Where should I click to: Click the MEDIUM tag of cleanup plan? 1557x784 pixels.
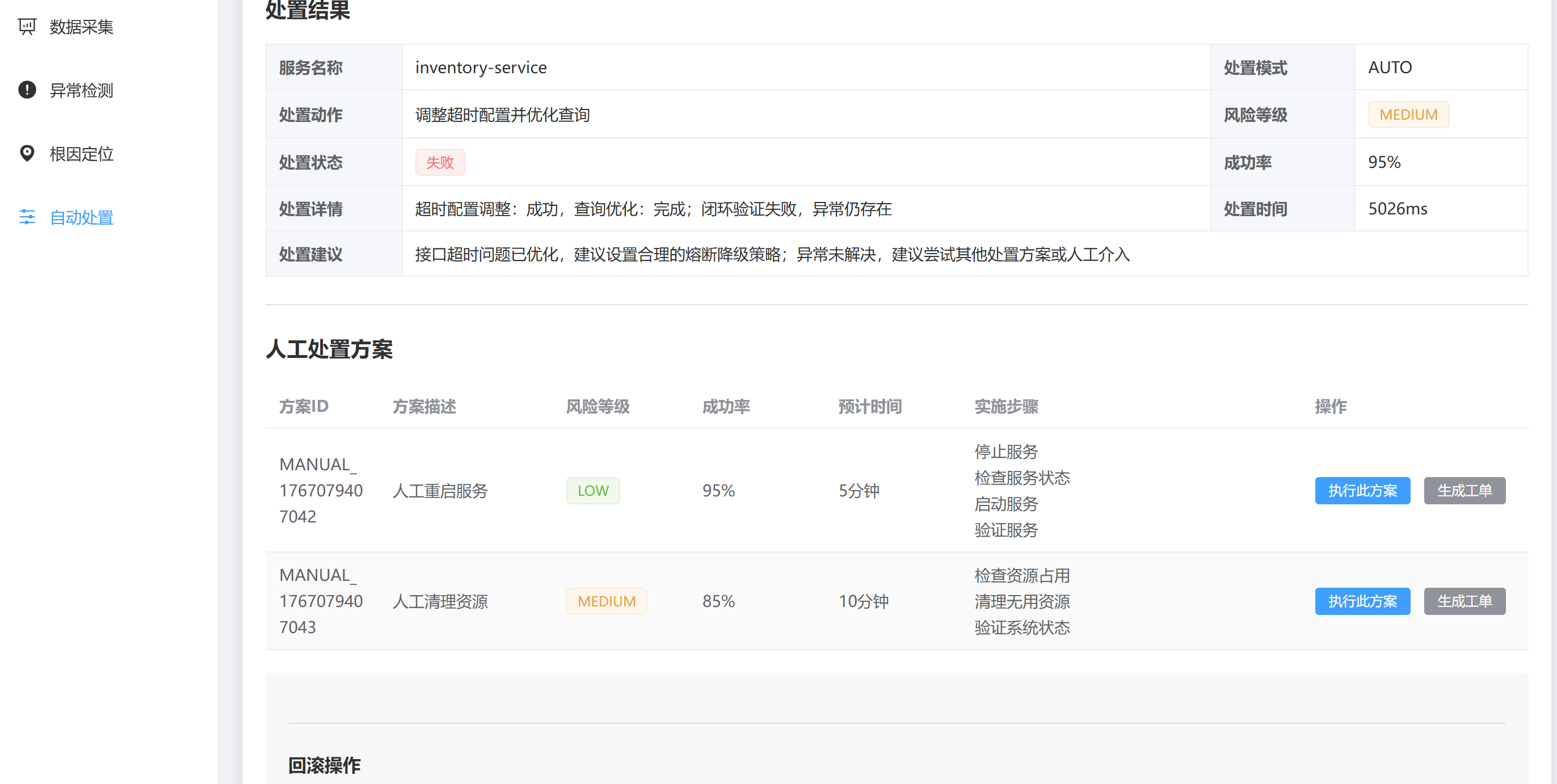tap(606, 601)
